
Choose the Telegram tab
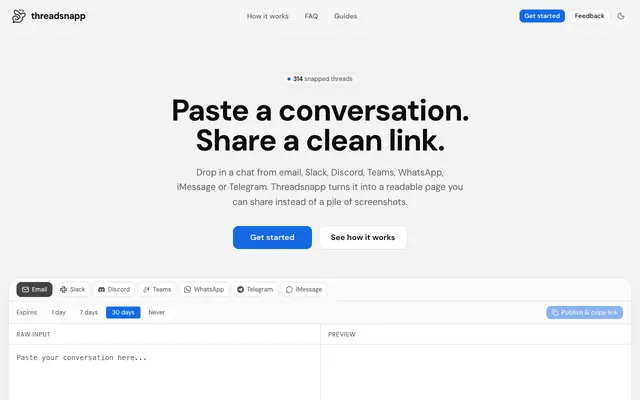[x=255, y=289]
